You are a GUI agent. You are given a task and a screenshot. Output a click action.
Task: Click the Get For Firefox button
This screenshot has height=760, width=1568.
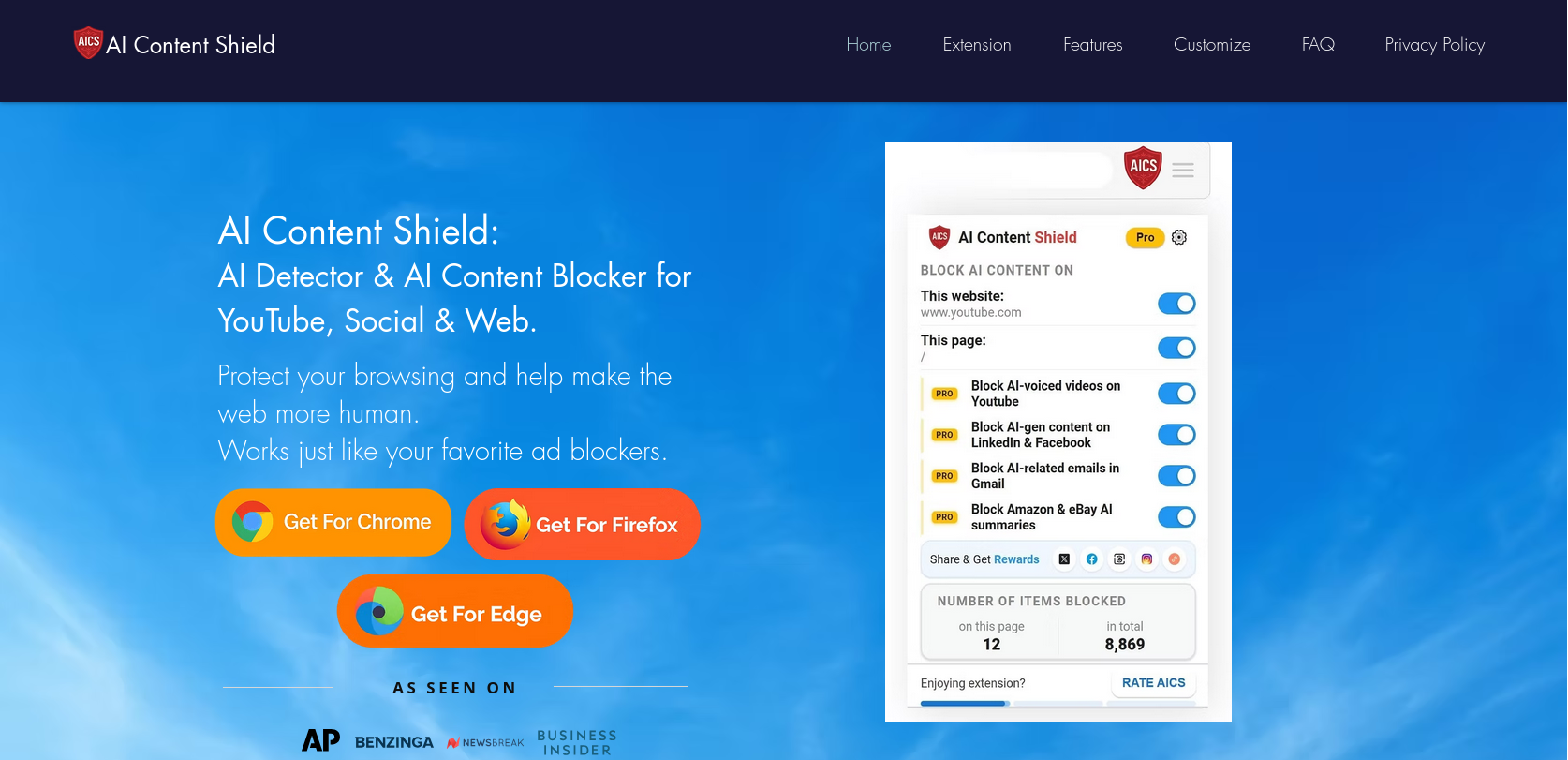583,525
